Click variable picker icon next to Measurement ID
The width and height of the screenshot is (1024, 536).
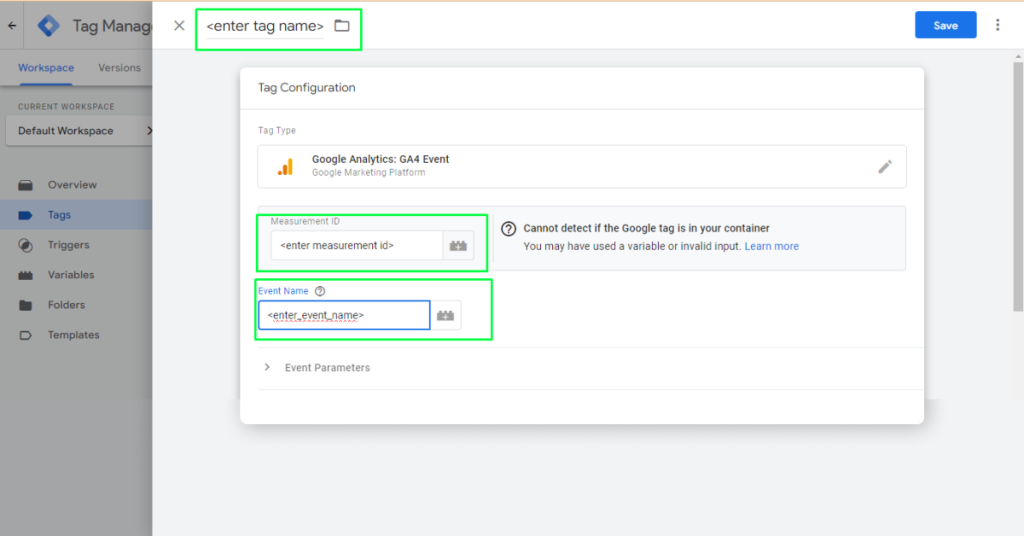pos(458,245)
